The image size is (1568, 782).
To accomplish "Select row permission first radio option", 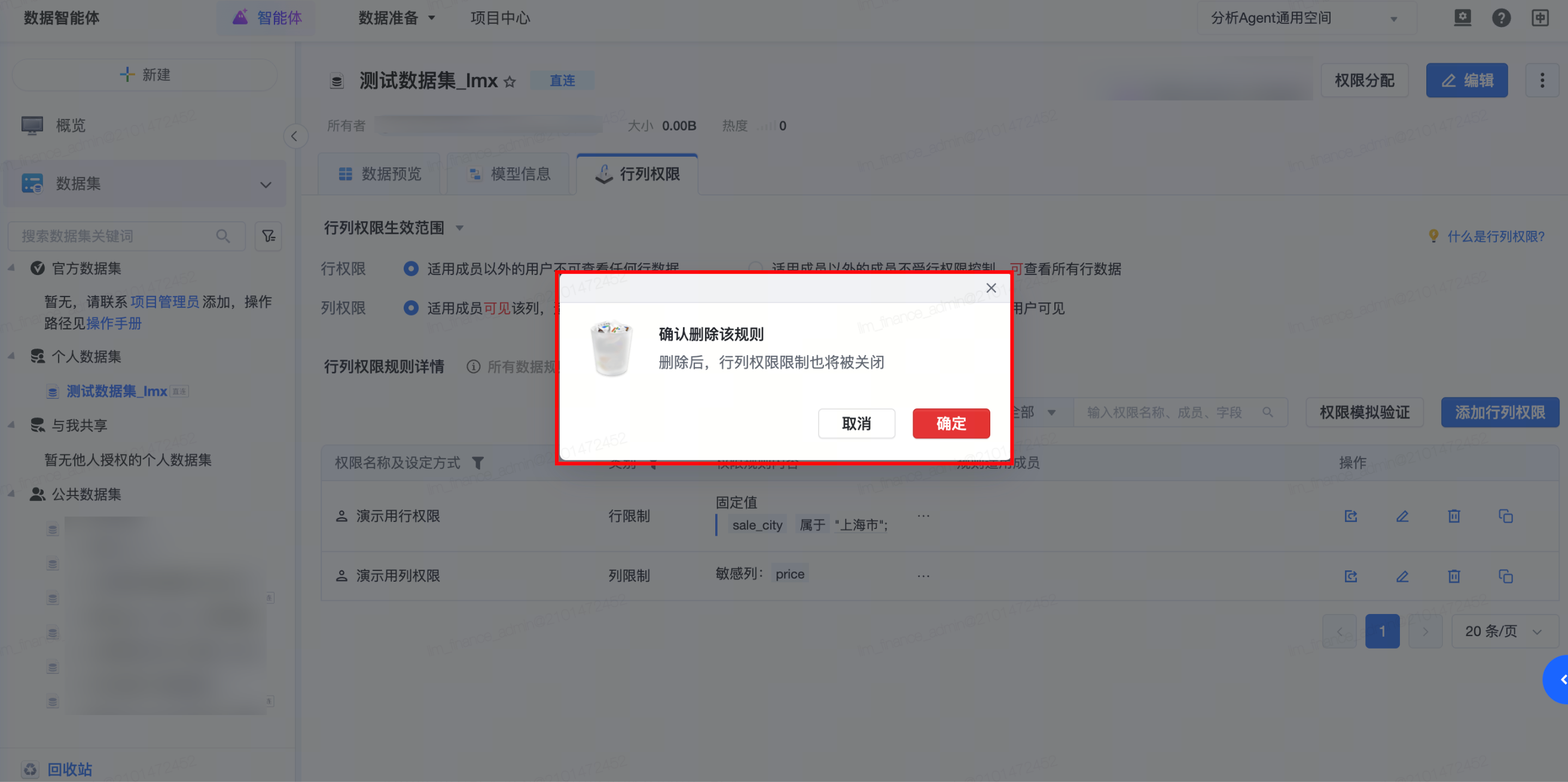I will click(411, 268).
